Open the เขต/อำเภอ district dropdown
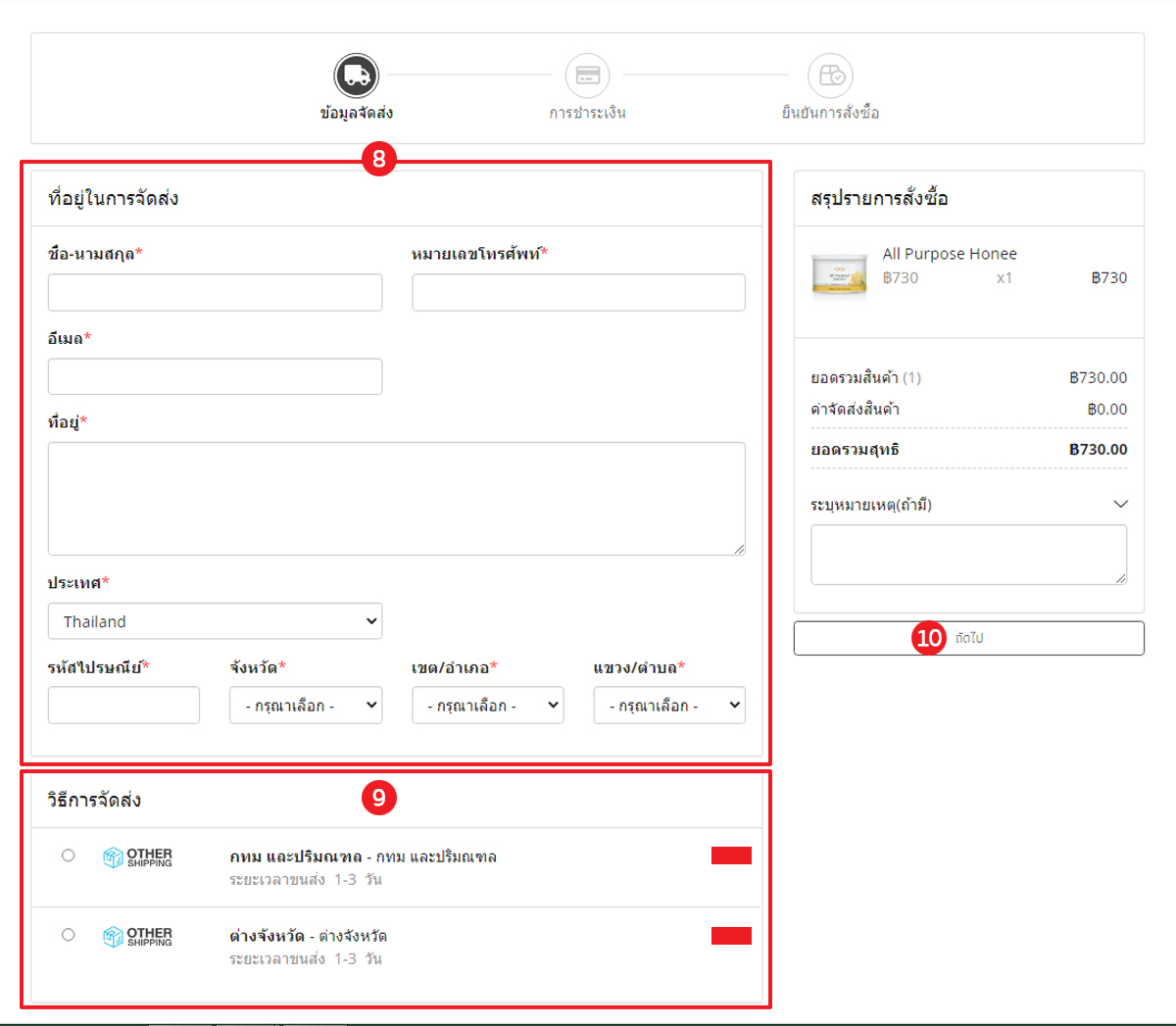1176x1026 pixels. click(487, 706)
